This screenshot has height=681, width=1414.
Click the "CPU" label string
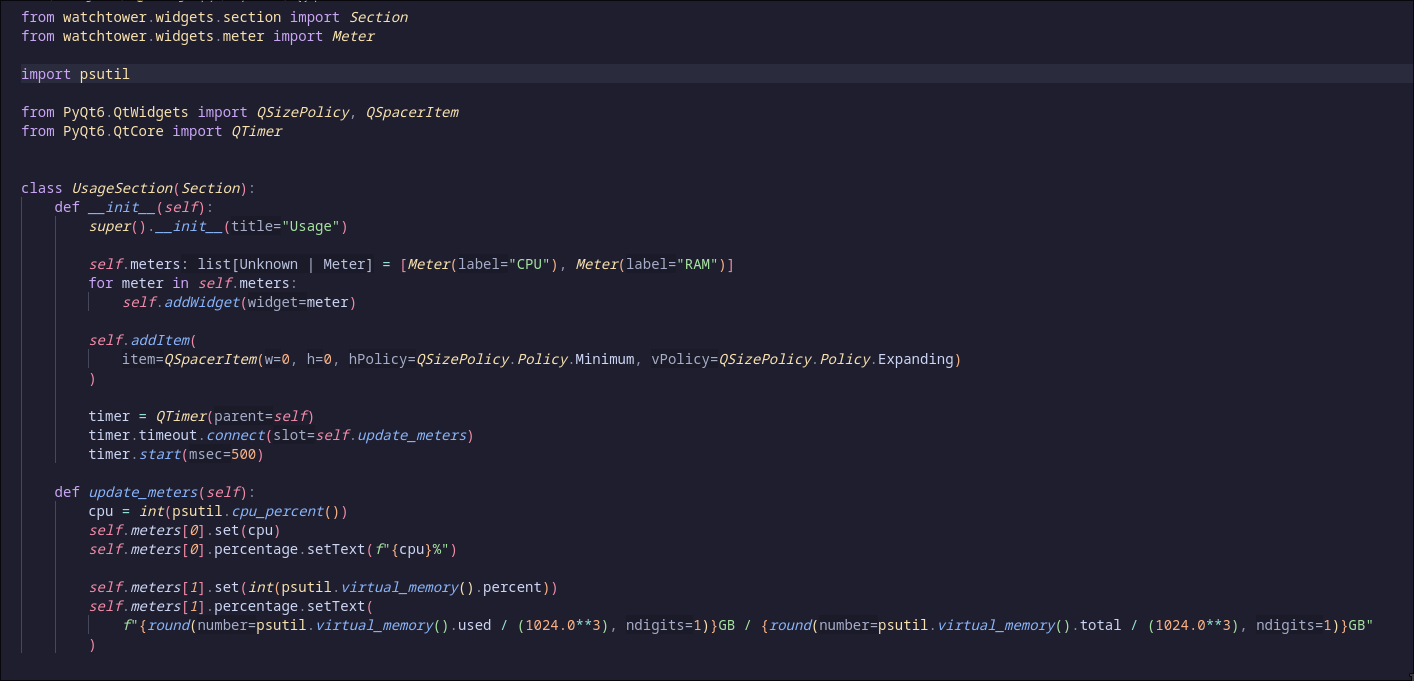pos(531,264)
